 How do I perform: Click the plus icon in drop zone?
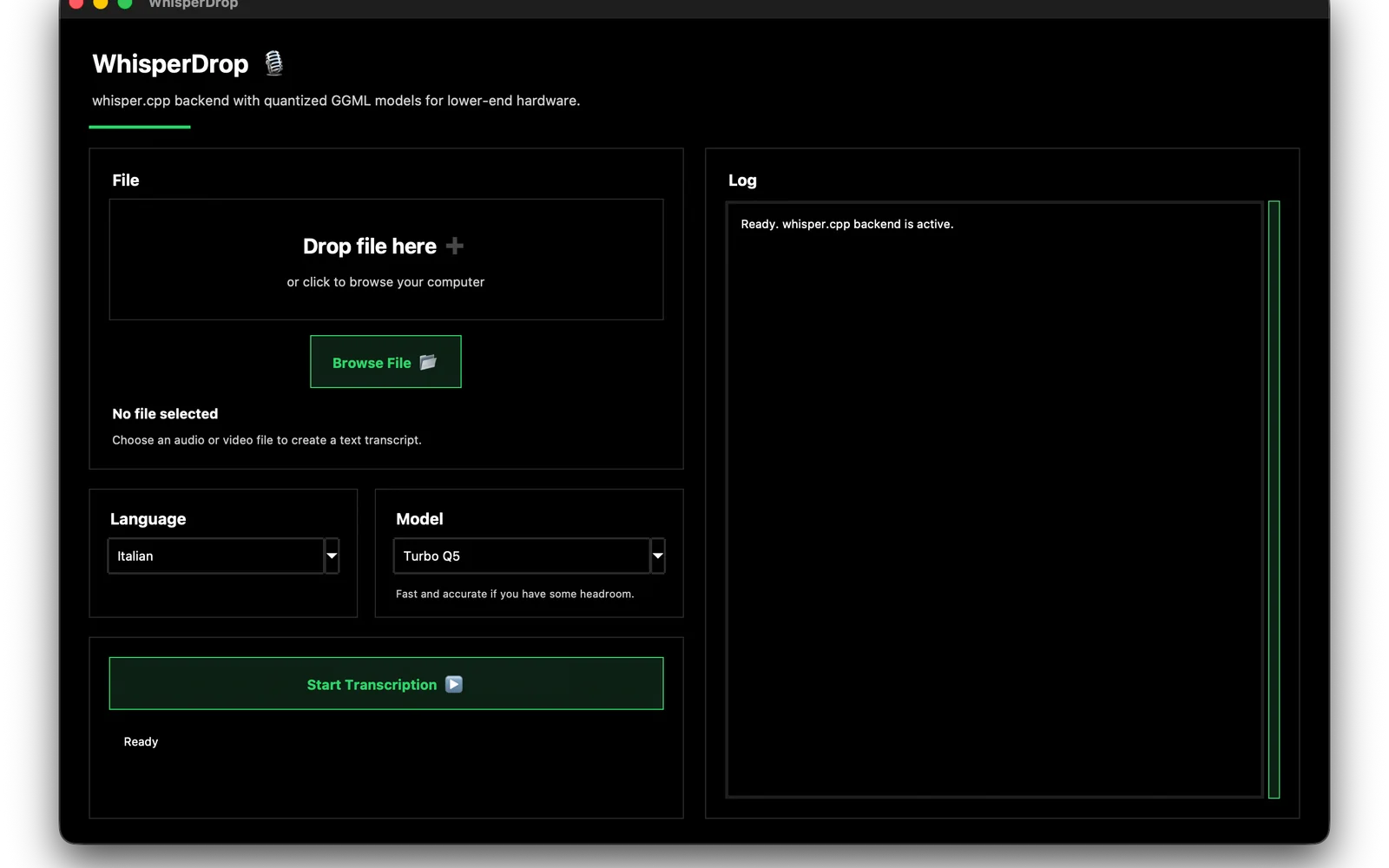455,247
